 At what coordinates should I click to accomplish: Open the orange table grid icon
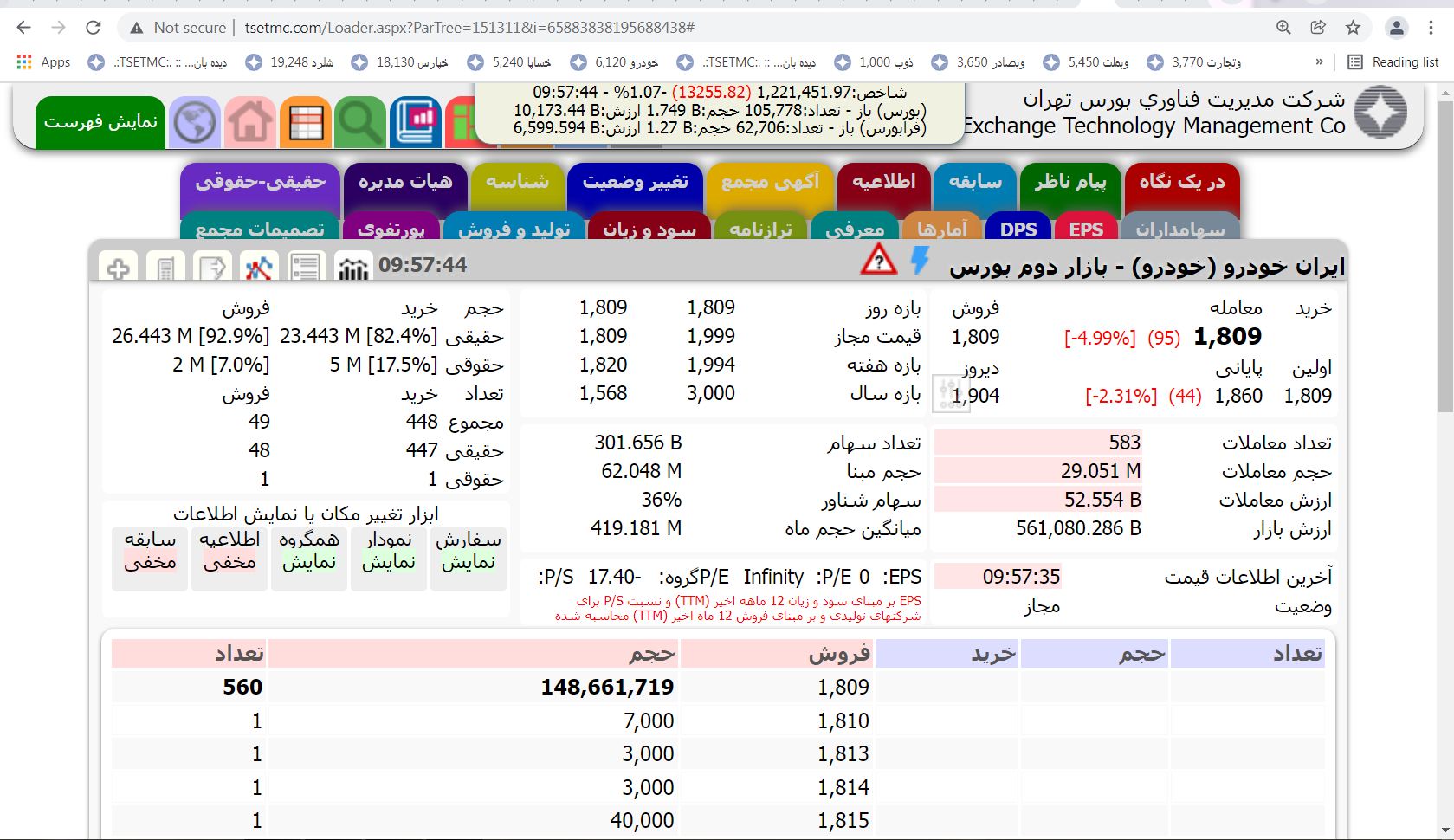coord(306,122)
